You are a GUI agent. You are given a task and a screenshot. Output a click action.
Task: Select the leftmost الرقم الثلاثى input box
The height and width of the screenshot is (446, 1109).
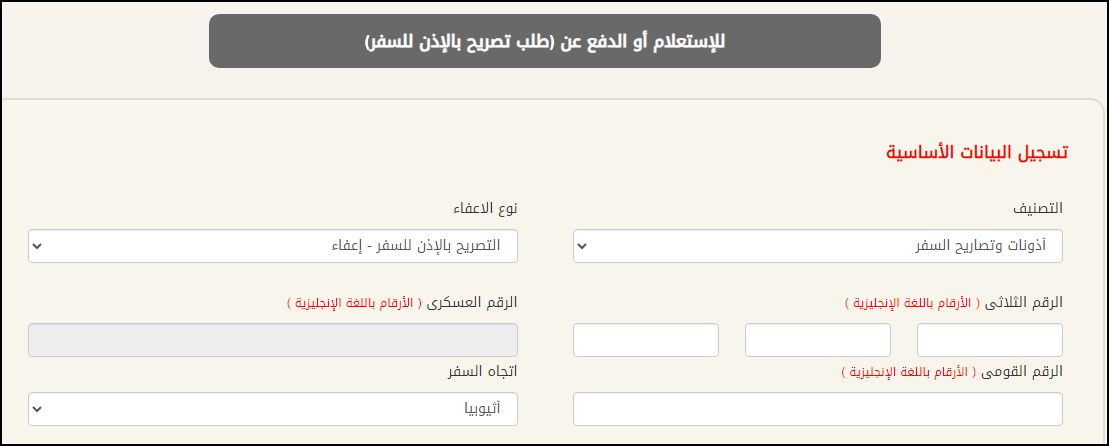tap(646, 340)
